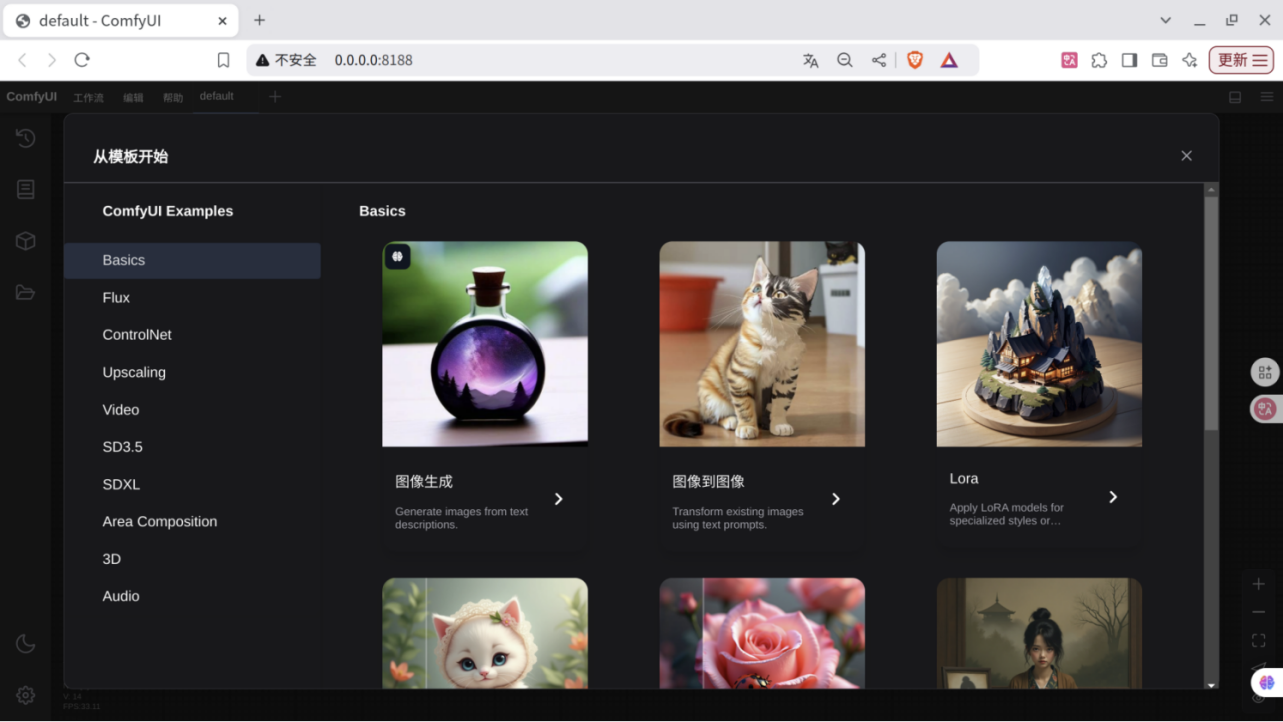Click the grid-plus floating widget icon

(x=1265, y=372)
